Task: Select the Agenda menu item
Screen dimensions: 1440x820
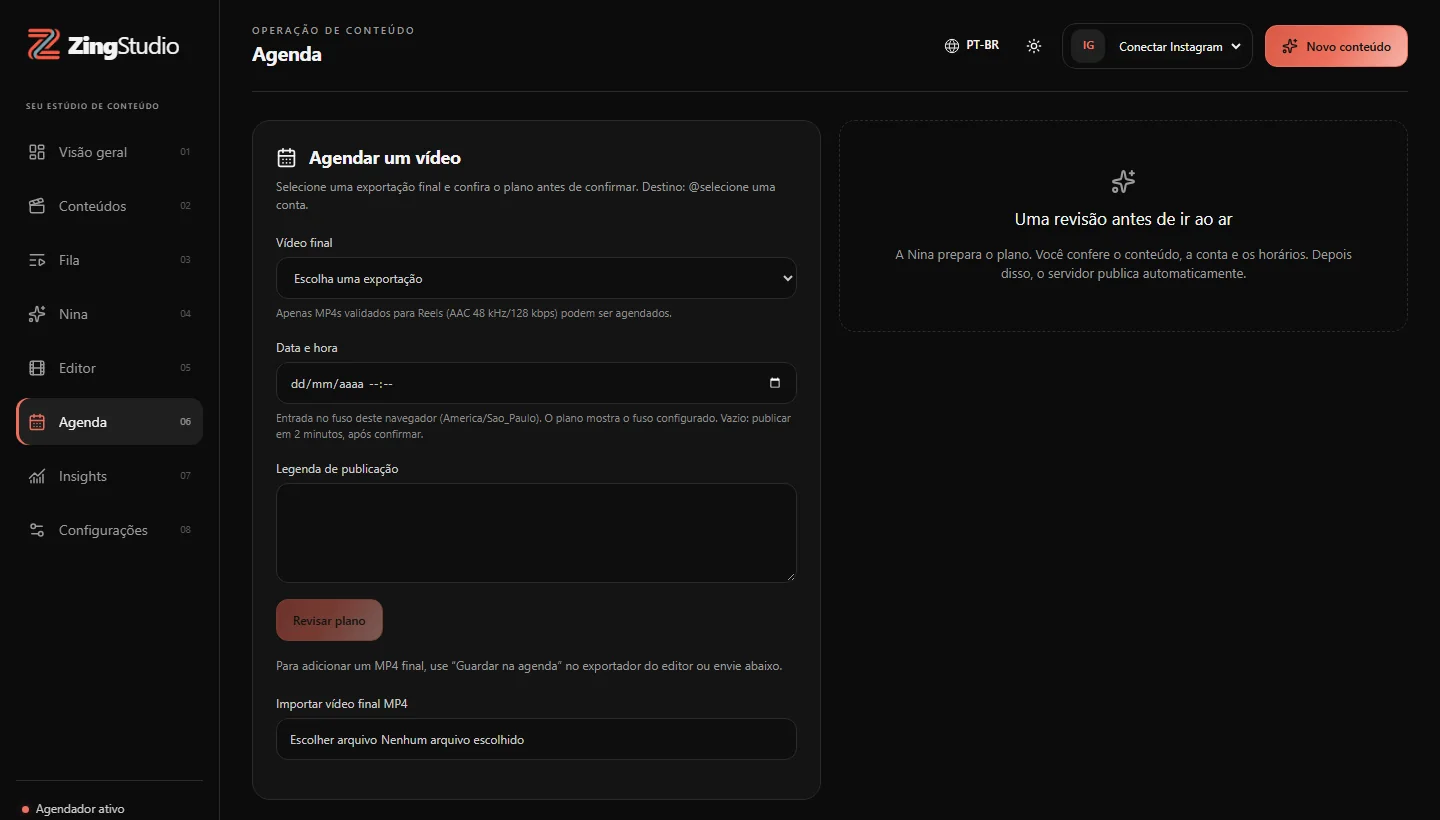Action: pyautogui.click(x=109, y=422)
